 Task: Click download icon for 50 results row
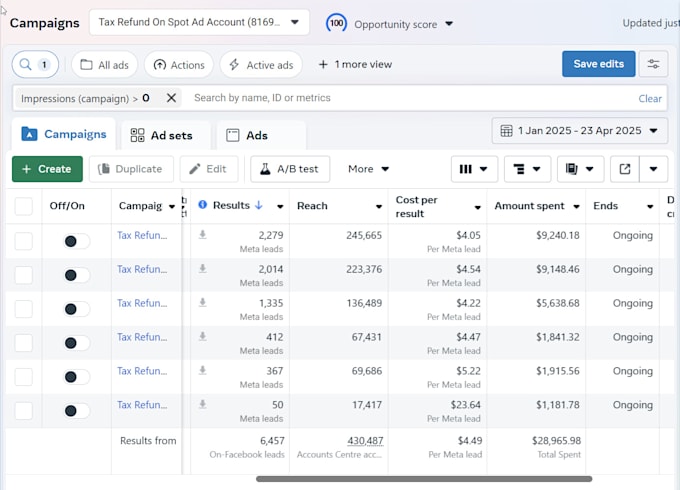[203, 404]
